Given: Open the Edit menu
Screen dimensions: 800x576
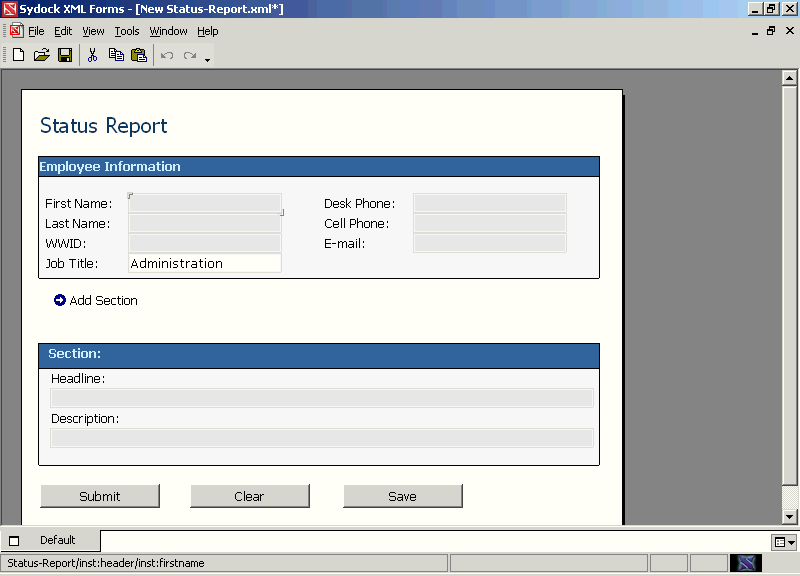Looking at the screenshot, I should 63,31.
